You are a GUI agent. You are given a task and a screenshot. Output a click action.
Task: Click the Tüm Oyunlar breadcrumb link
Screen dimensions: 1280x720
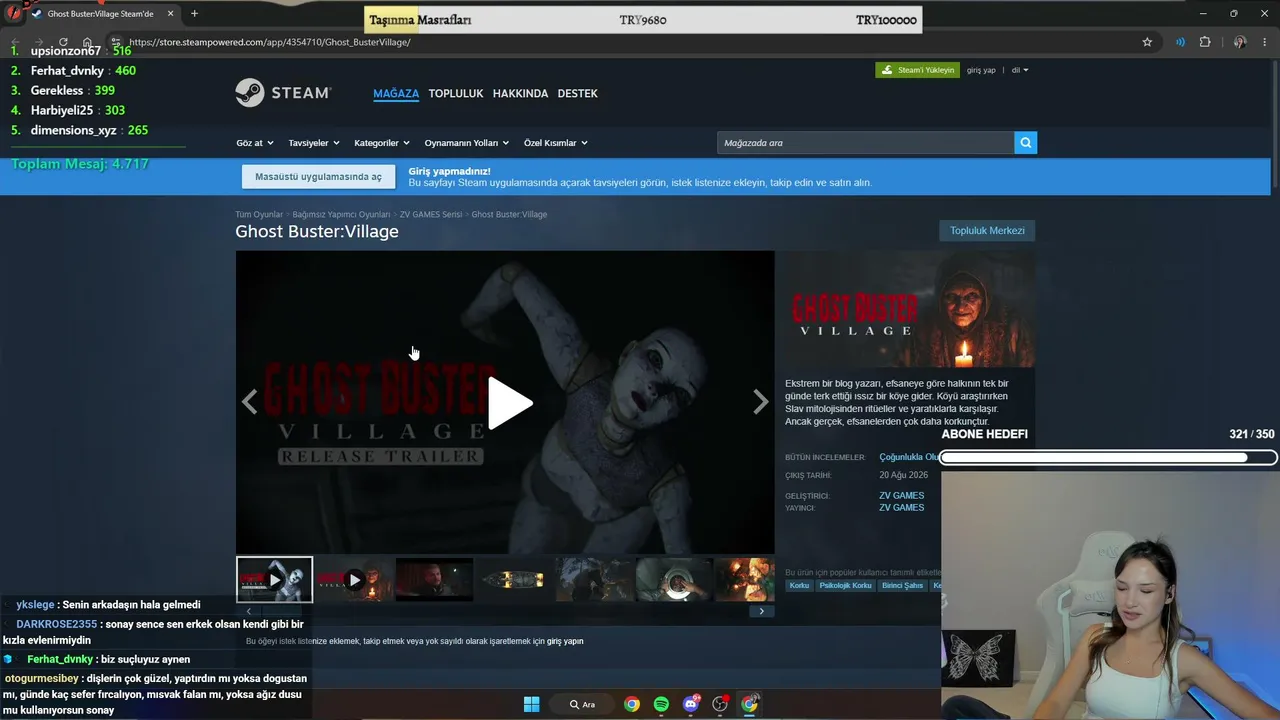pyautogui.click(x=259, y=214)
